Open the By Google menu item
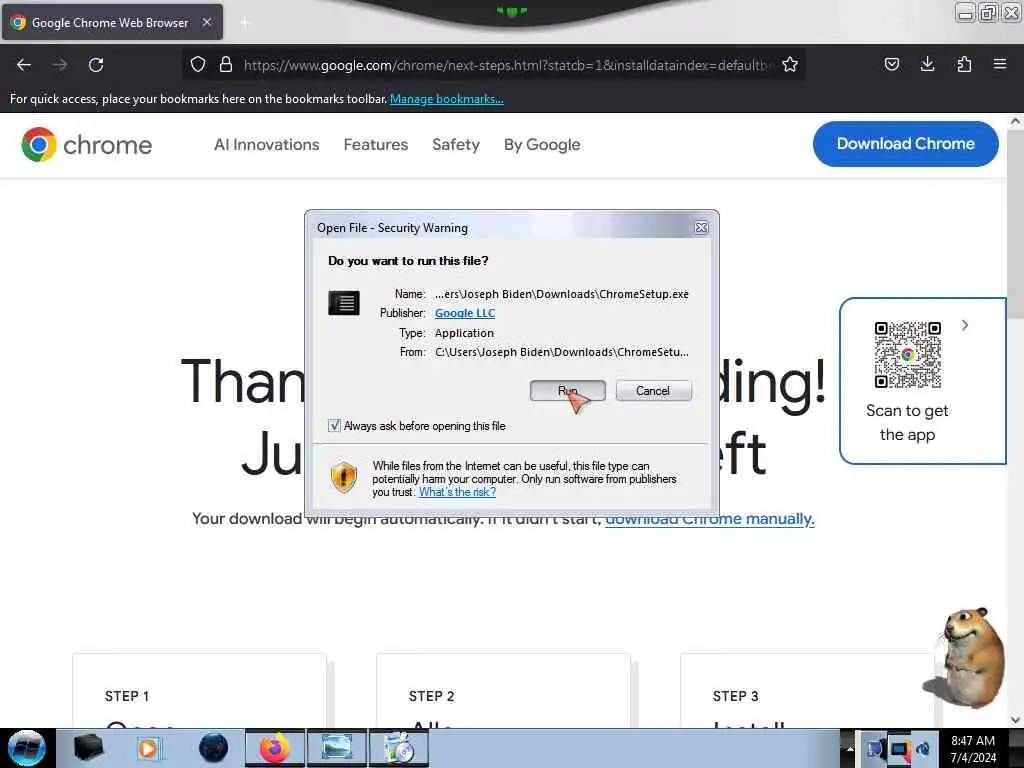1024x768 pixels. [x=542, y=144]
